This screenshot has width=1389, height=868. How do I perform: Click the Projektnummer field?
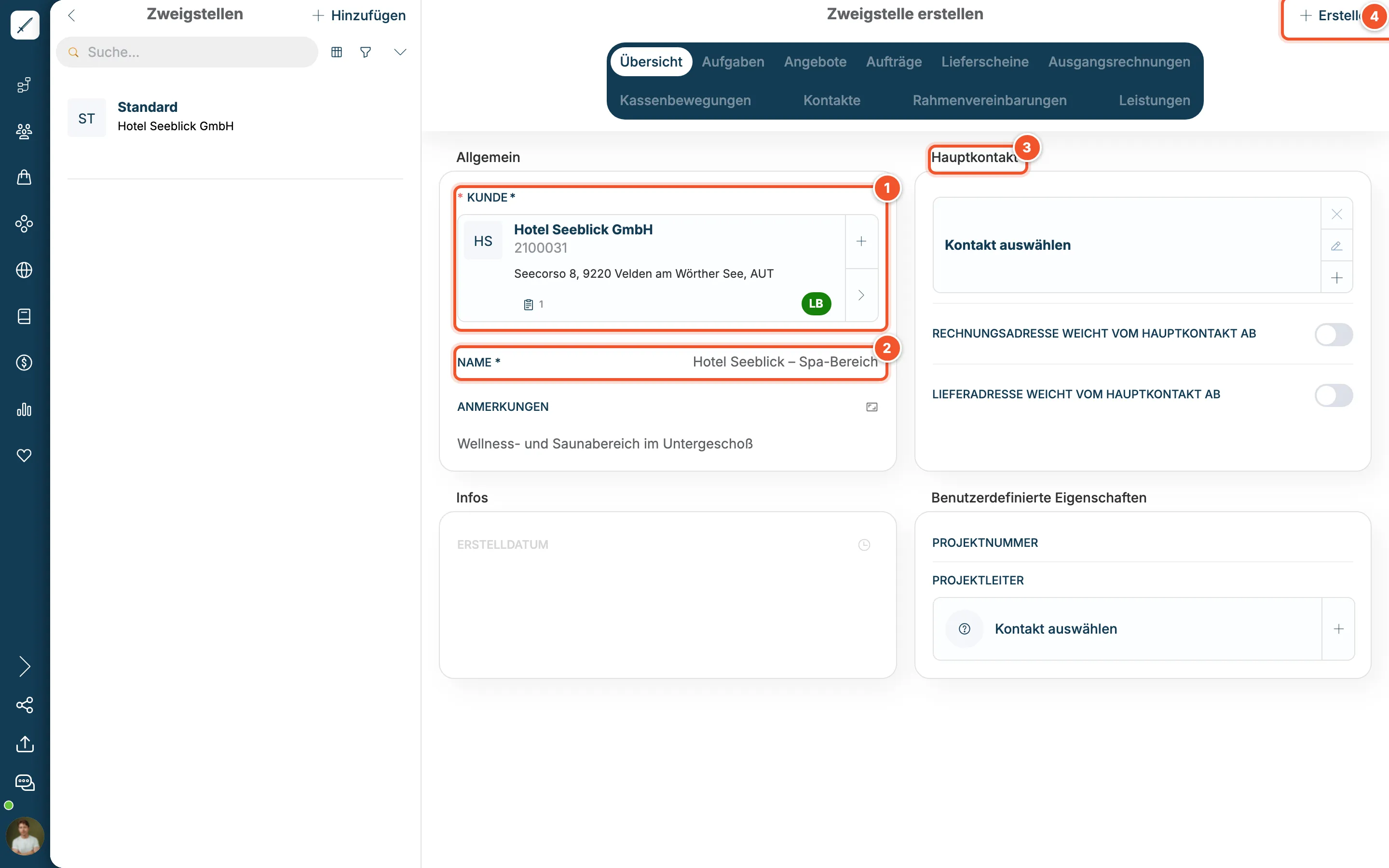point(1142,543)
